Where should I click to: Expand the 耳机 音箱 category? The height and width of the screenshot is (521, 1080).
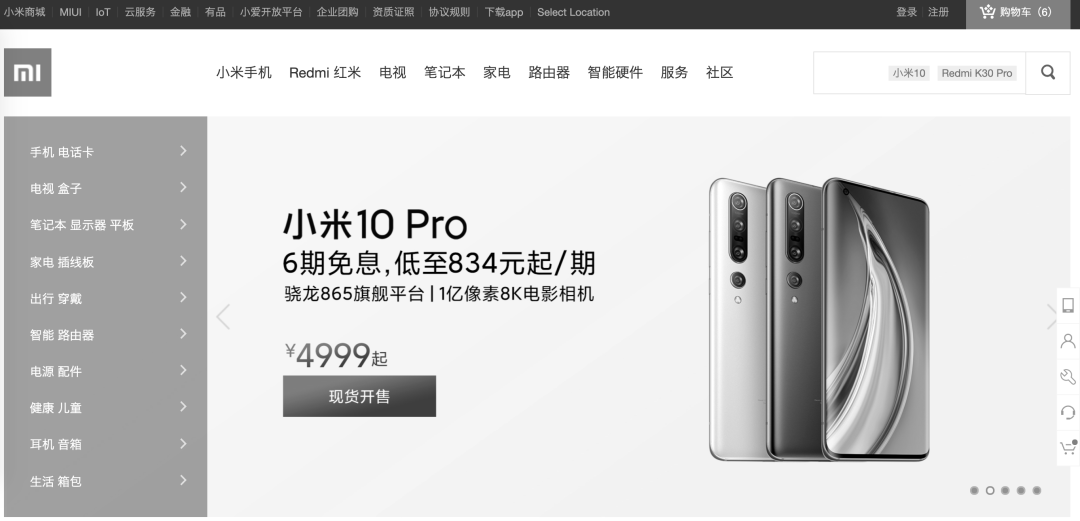point(105,445)
